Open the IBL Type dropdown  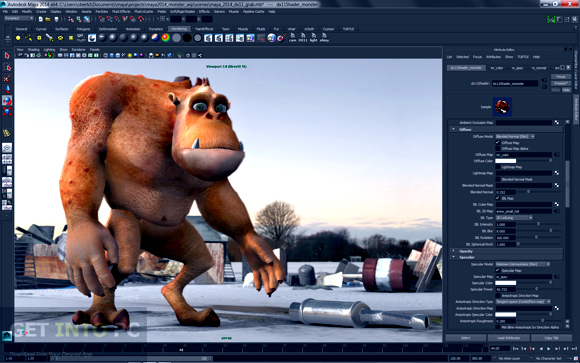click(x=514, y=218)
